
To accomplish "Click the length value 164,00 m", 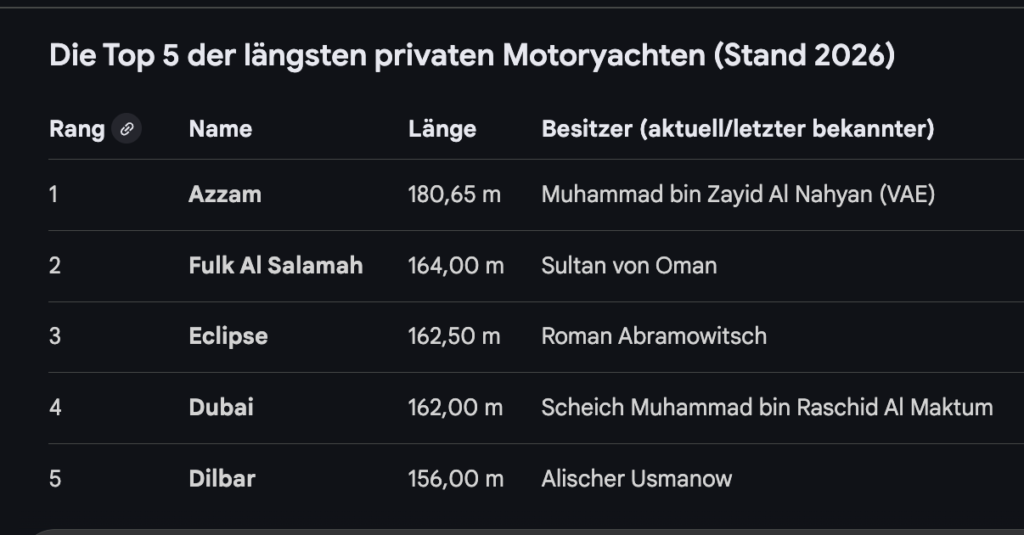I will (x=455, y=266).
